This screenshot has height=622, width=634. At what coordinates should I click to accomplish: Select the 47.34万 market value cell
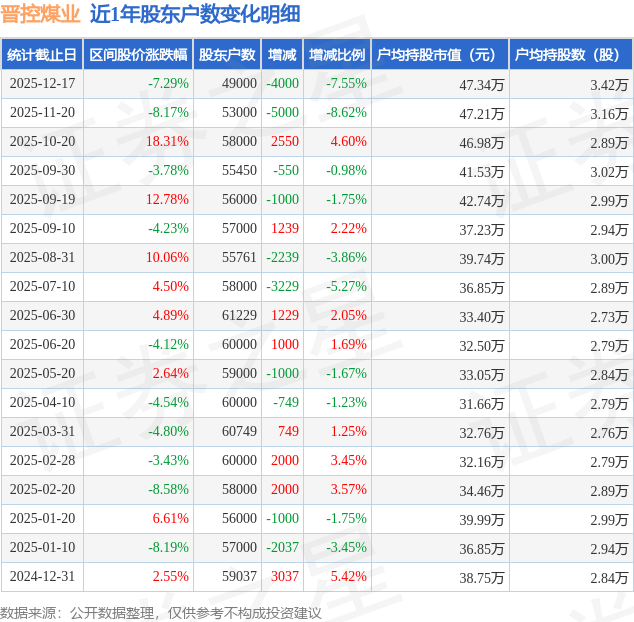[481, 84]
